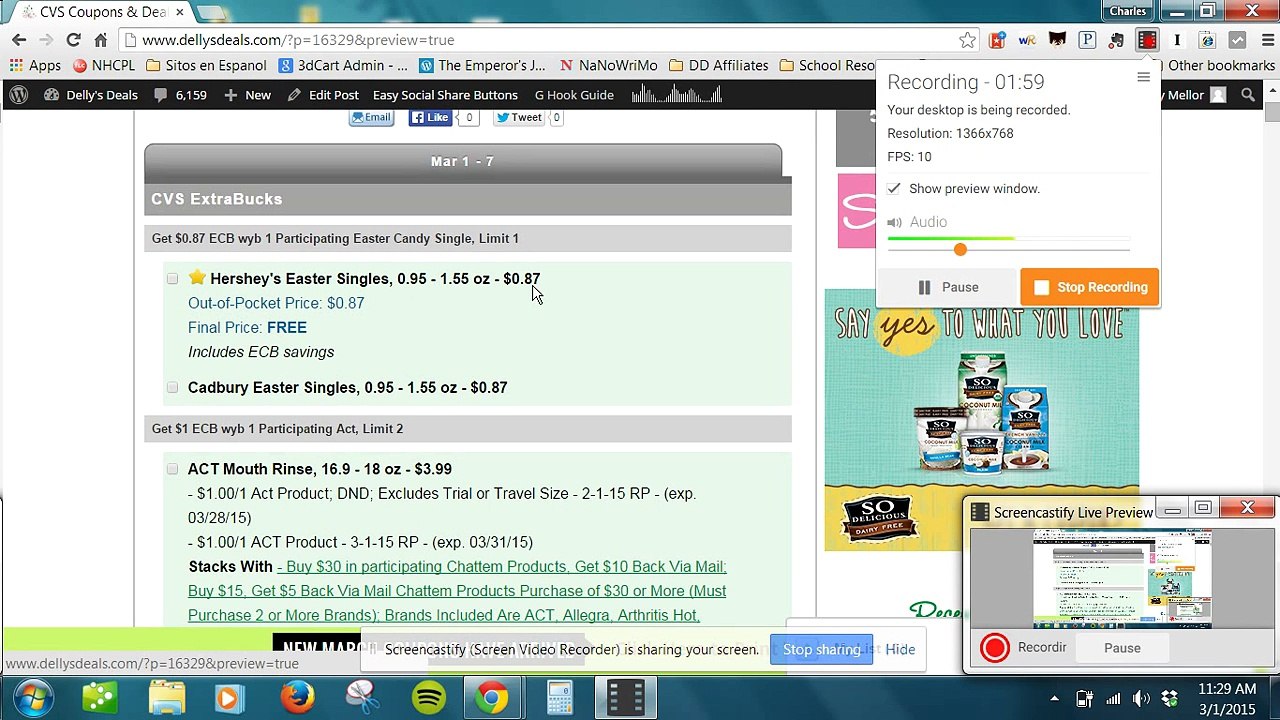The height and width of the screenshot is (720, 1280).
Task: Open the Sitos en Espanol bookmark folder
Action: (x=206, y=66)
